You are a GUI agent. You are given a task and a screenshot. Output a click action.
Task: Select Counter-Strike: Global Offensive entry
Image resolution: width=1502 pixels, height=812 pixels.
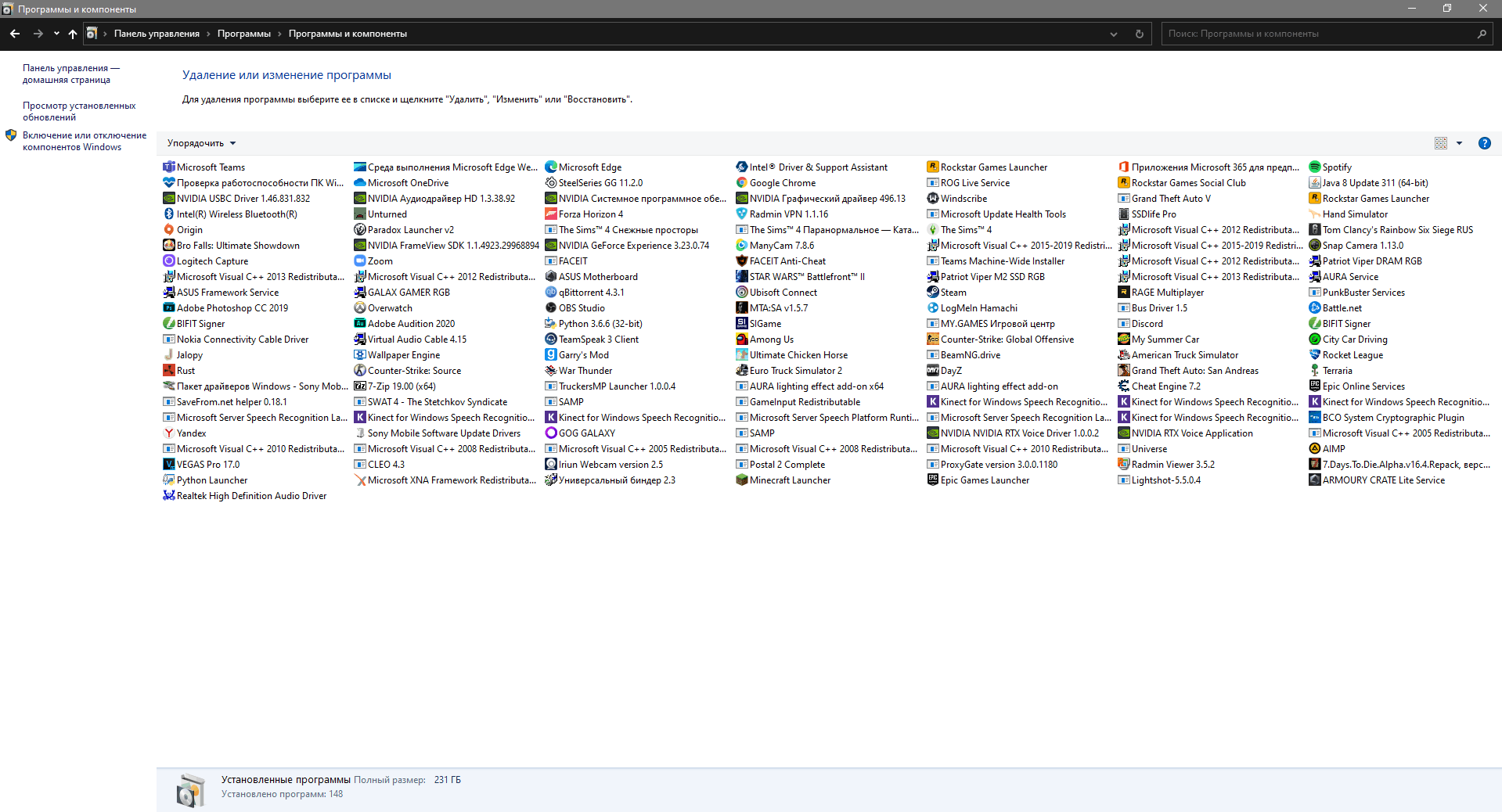point(1000,339)
